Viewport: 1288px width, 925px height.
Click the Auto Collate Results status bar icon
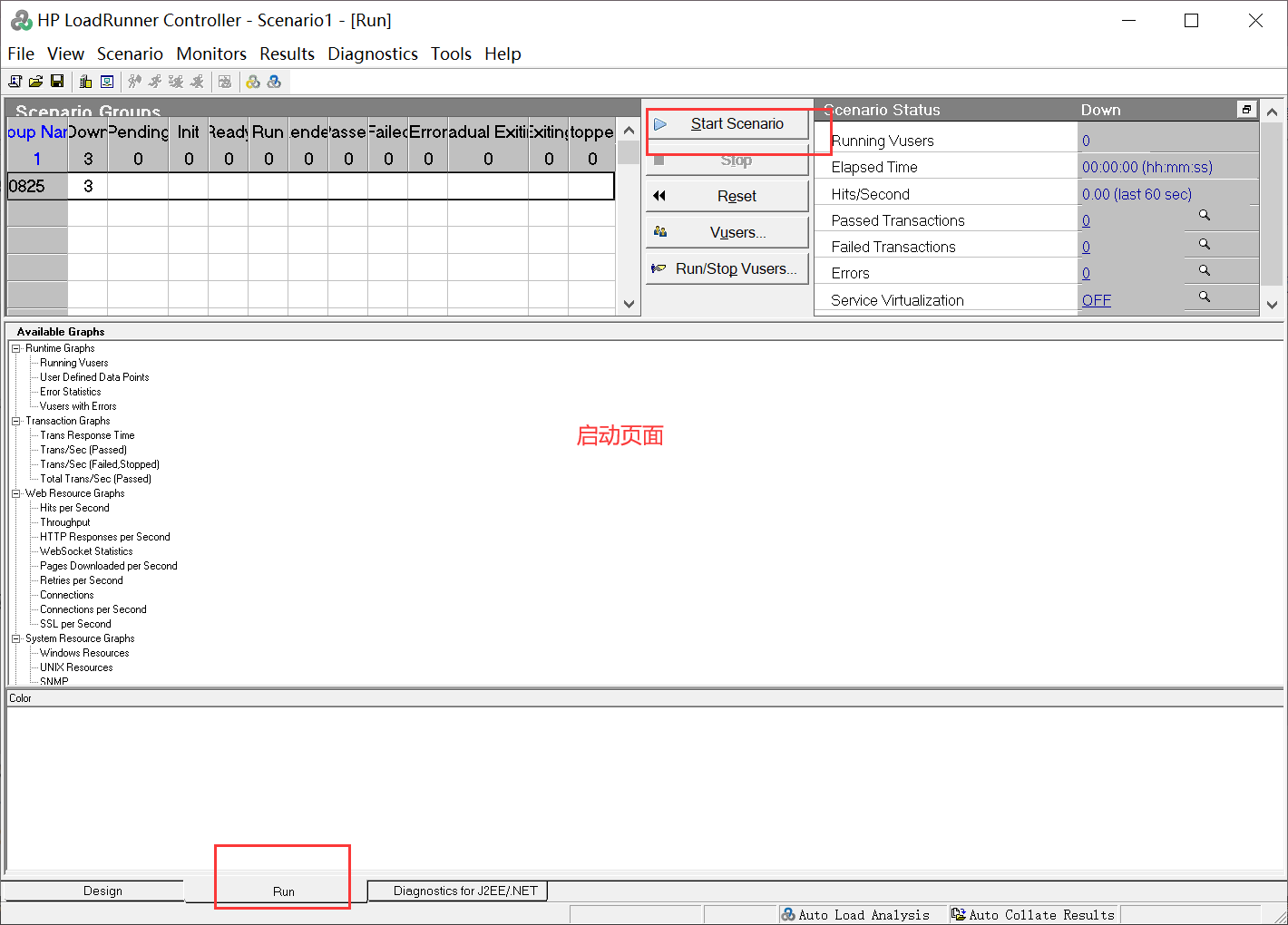959,914
